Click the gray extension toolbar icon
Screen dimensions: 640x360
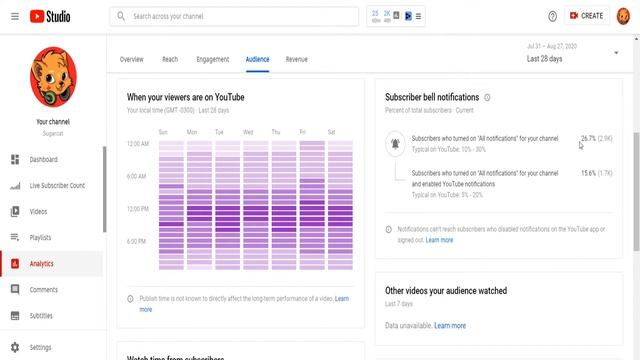tap(396, 16)
